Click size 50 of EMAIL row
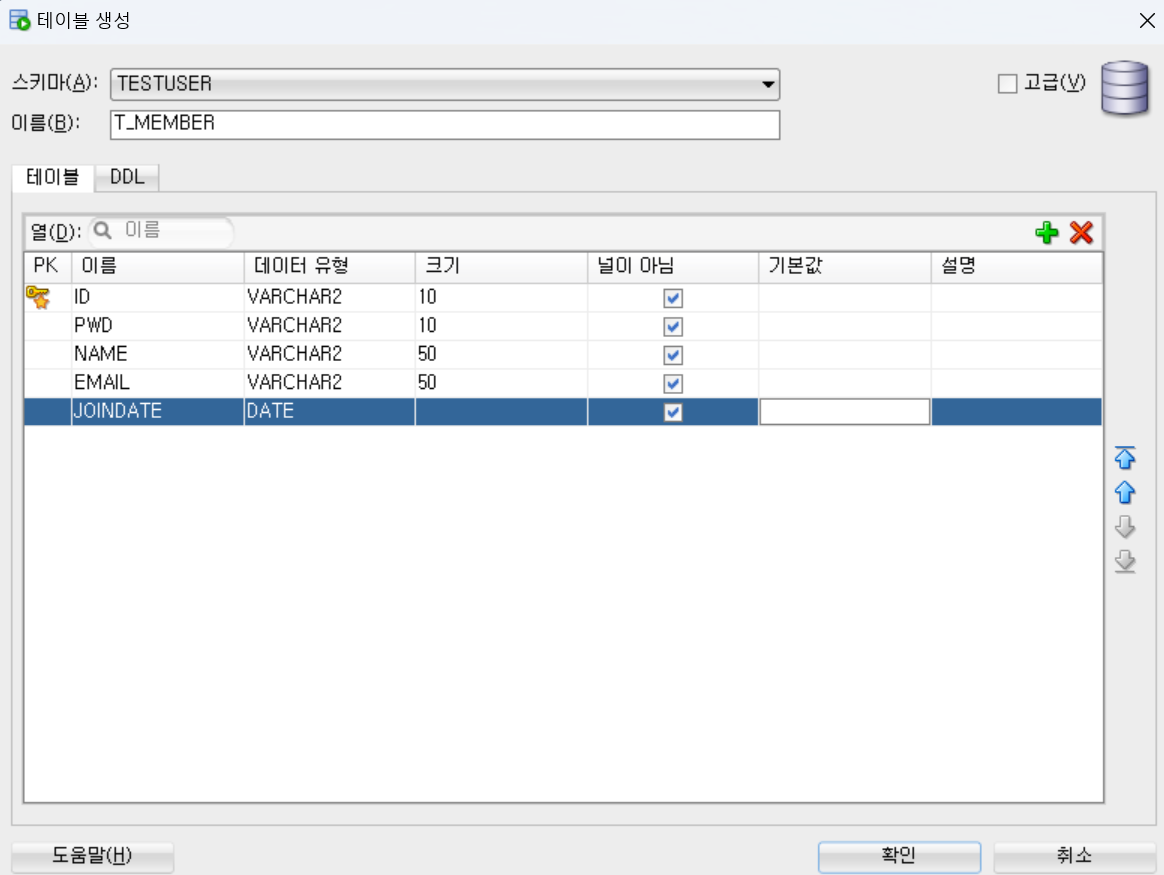This screenshot has height=875, width=1164. click(x=501, y=383)
